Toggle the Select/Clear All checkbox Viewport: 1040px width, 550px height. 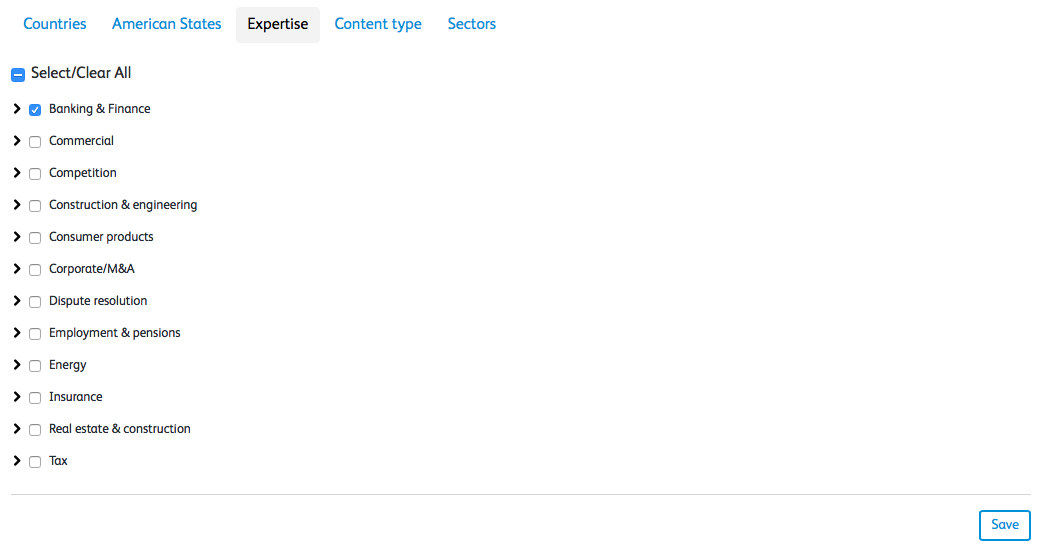click(18, 74)
